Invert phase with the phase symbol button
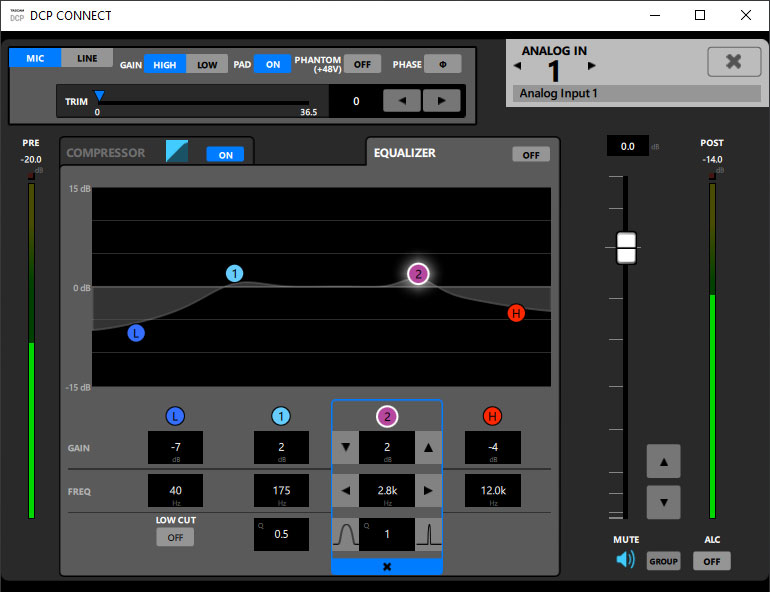Screen dimensions: 770x592 pos(442,64)
